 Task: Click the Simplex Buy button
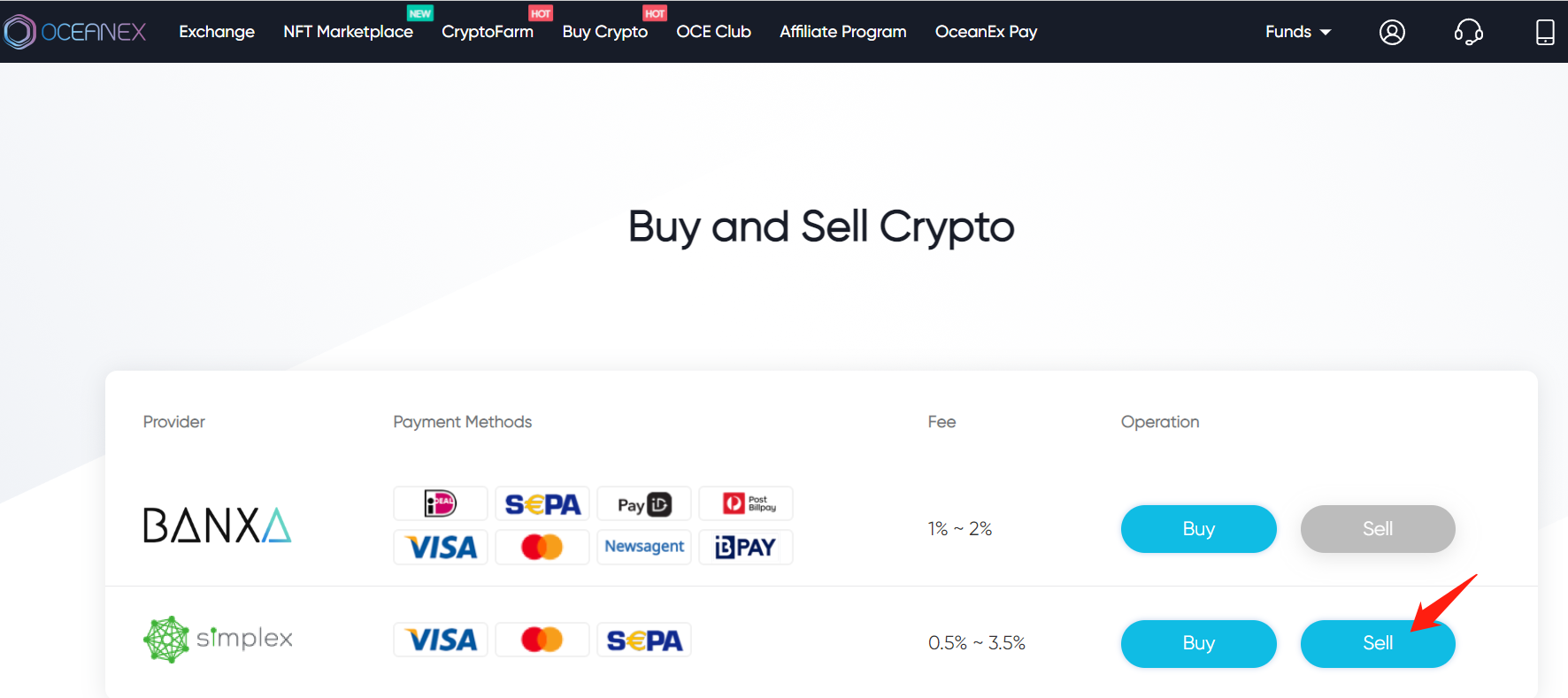(x=1198, y=643)
